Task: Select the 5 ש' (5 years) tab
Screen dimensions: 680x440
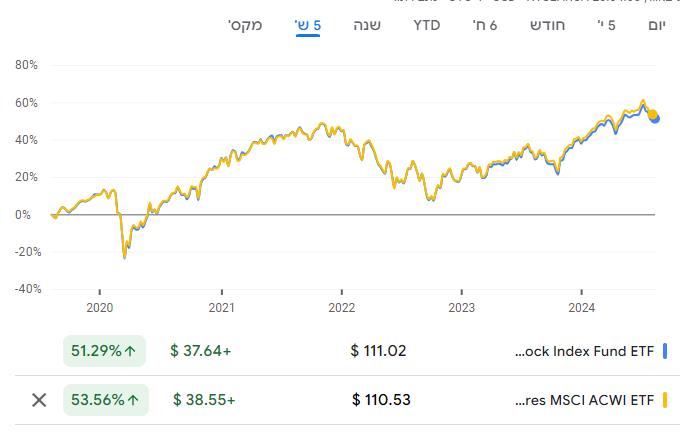Action: point(307,24)
